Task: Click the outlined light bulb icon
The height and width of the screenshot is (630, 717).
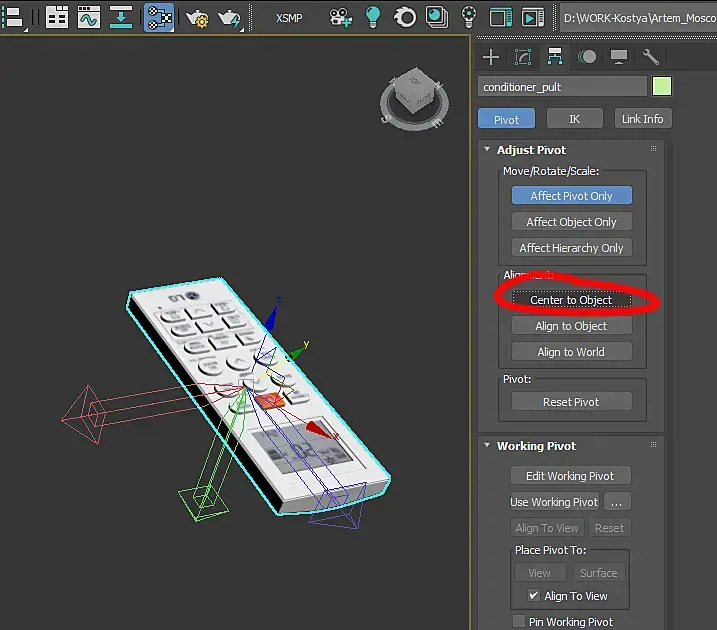Action: pyautogui.click(x=469, y=17)
